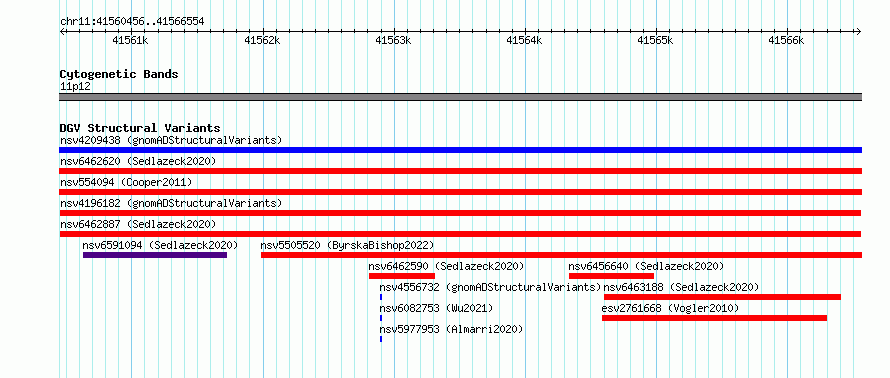Screen dimensions: 890x378
Task: Open variant label nsv554094 (Cooper2011)
Action: pos(126,182)
